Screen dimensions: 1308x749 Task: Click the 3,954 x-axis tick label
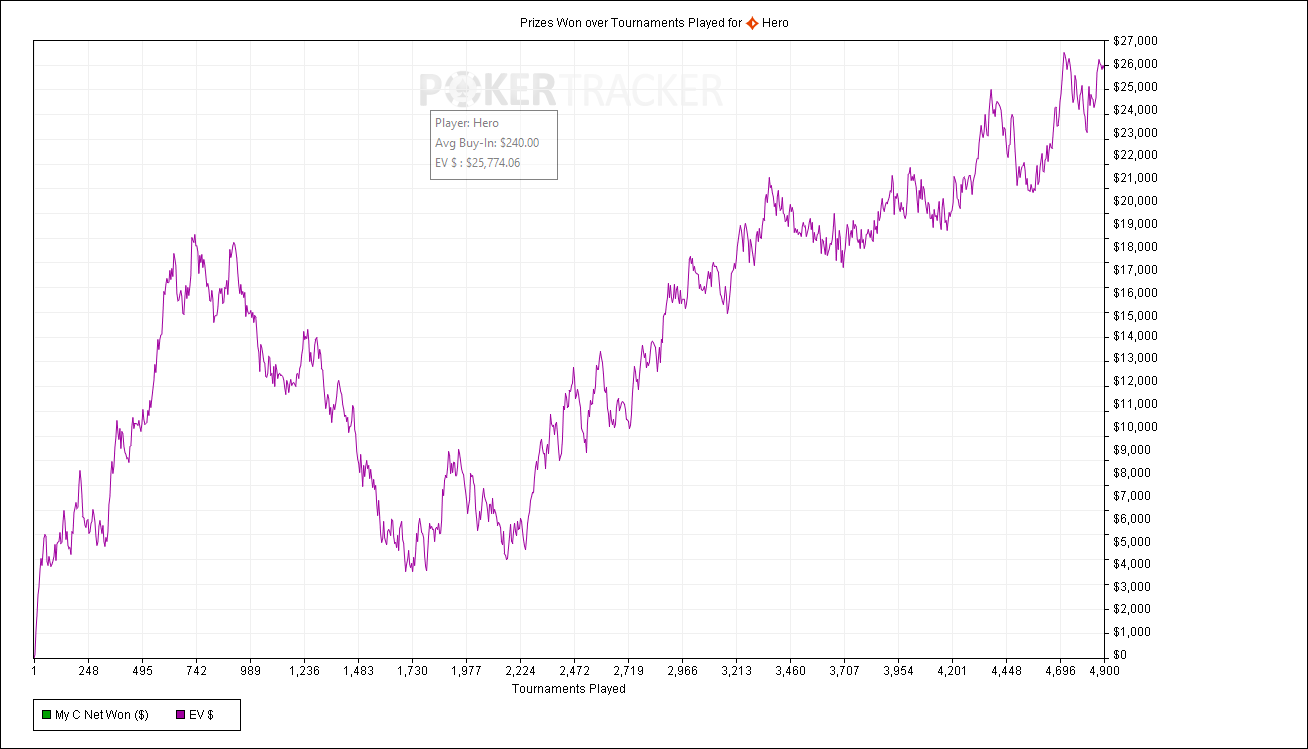tap(898, 671)
